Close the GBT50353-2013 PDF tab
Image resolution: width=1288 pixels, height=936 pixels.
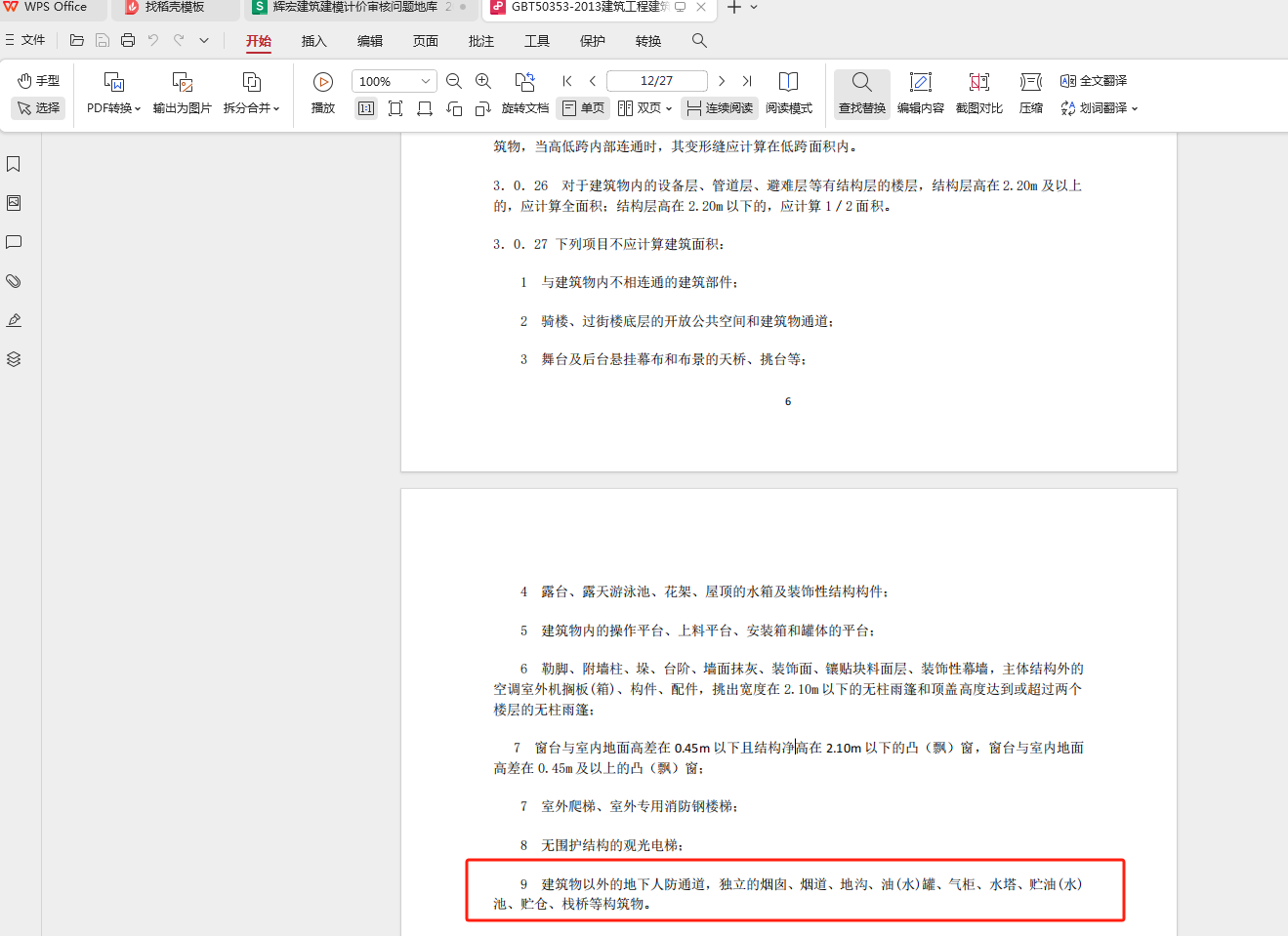[701, 7]
